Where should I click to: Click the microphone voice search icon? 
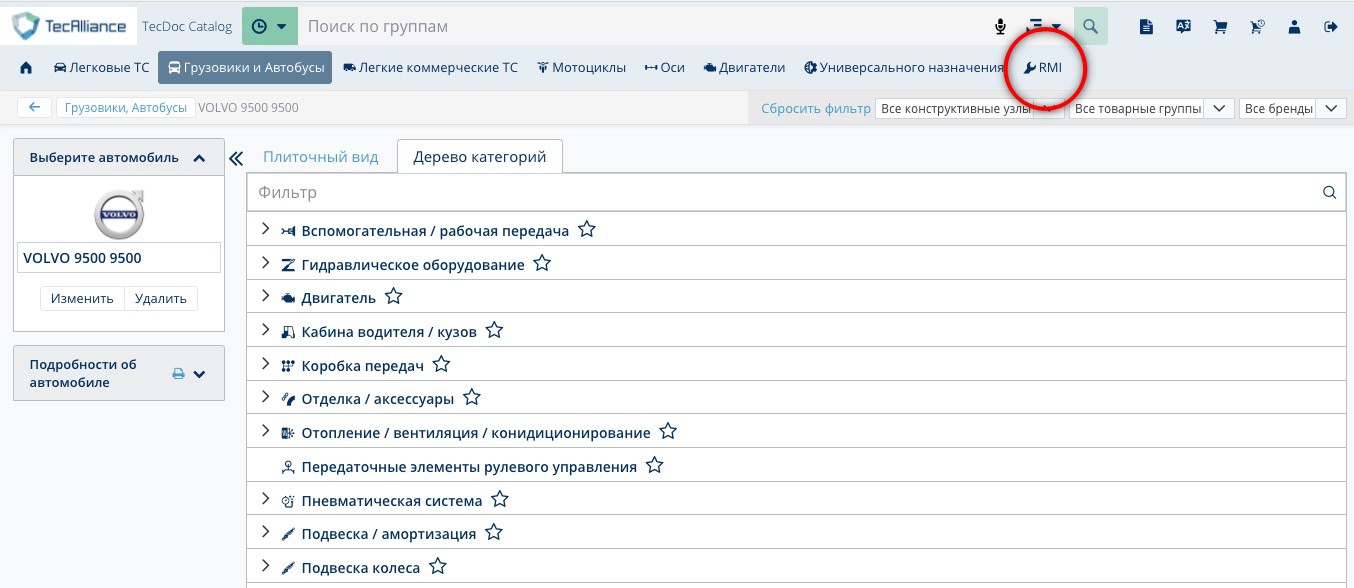(x=1000, y=27)
